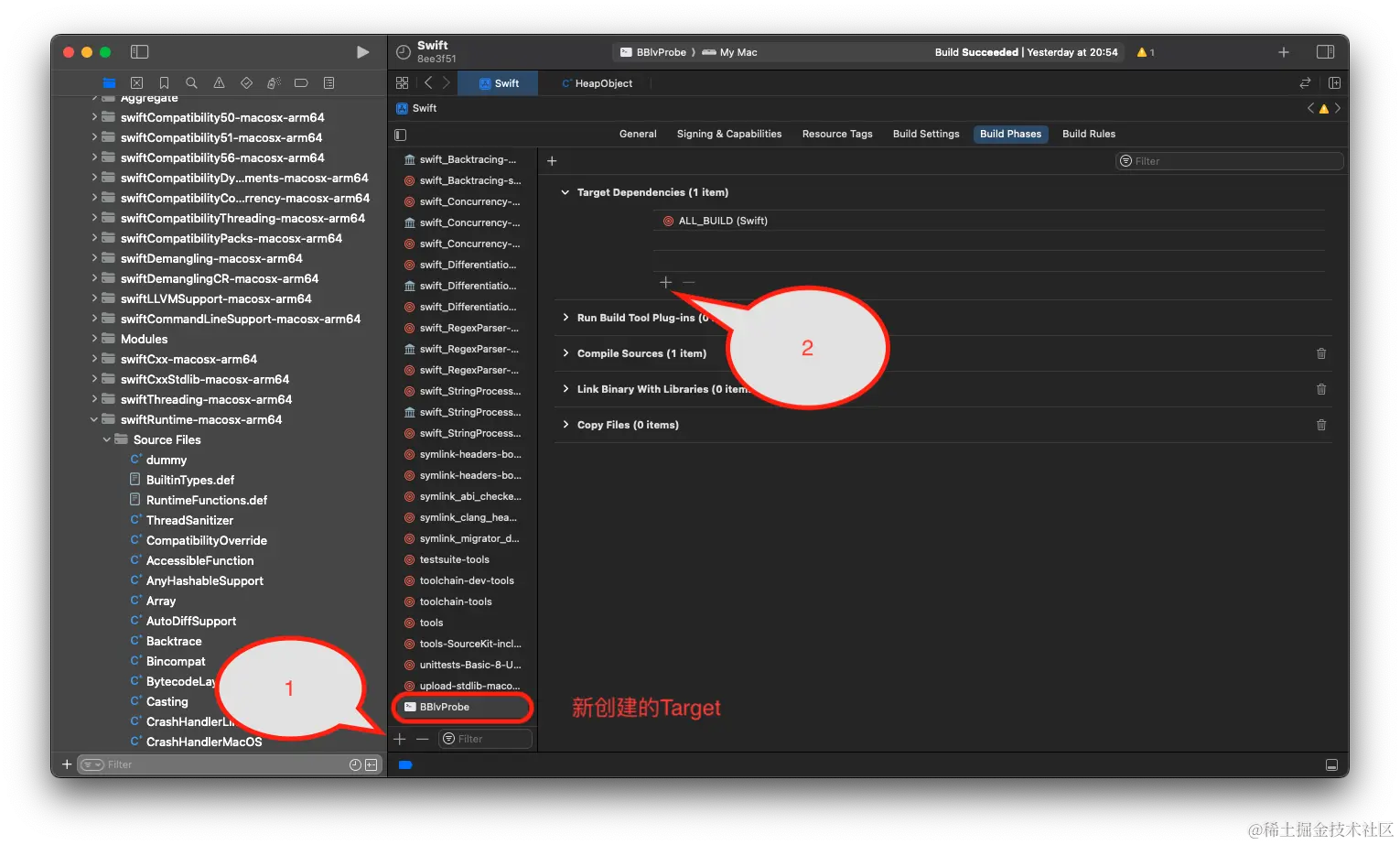Collapse the Source Files folder

tap(107, 439)
